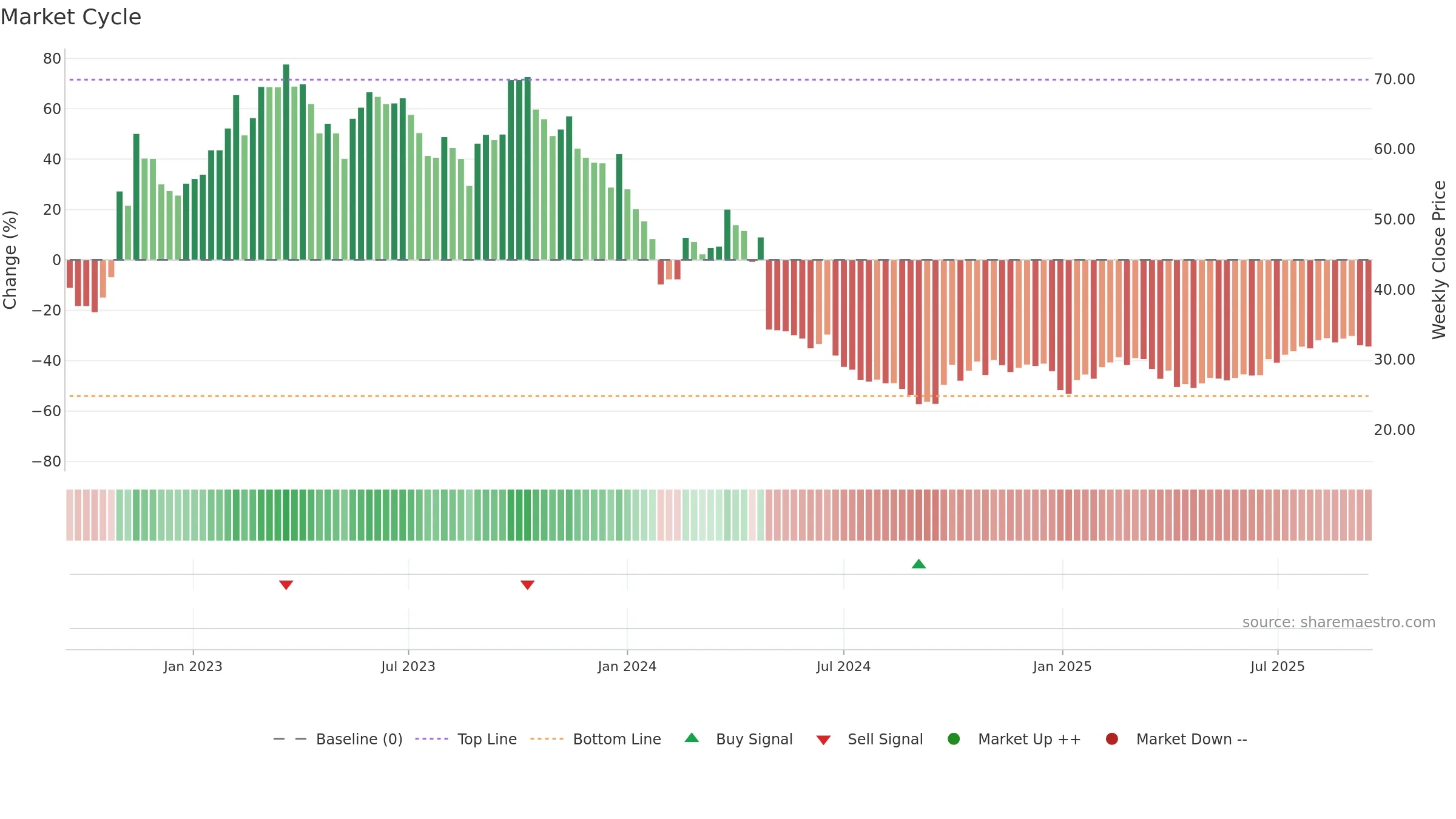Screen dimensions: 1456x819
Task: Toggle the Buy Signal legend entry
Action: coord(738,739)
